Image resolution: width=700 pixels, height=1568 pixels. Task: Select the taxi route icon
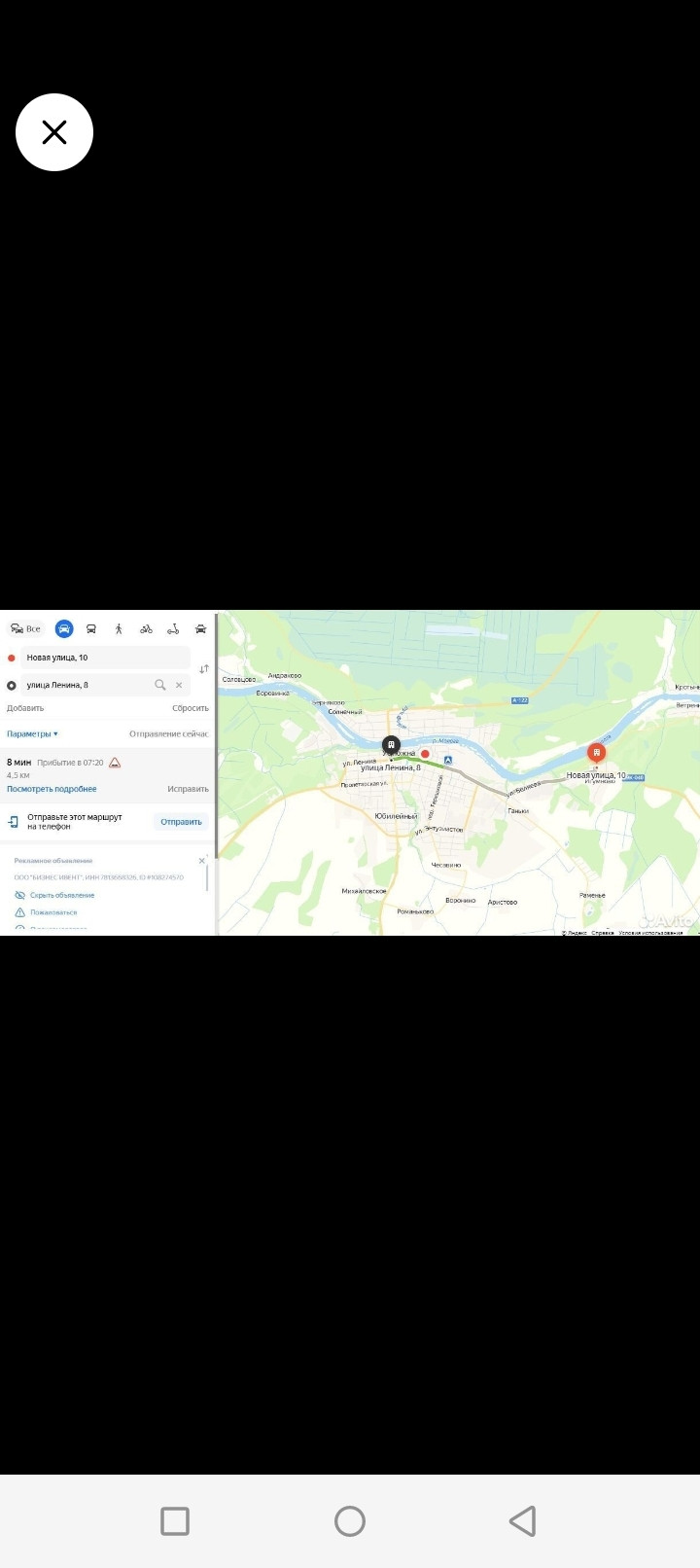pyautogui.click(x=200, y=629)
